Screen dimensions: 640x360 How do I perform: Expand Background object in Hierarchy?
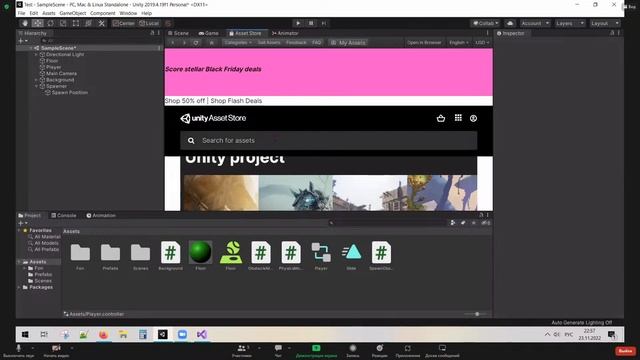(36, 80)
